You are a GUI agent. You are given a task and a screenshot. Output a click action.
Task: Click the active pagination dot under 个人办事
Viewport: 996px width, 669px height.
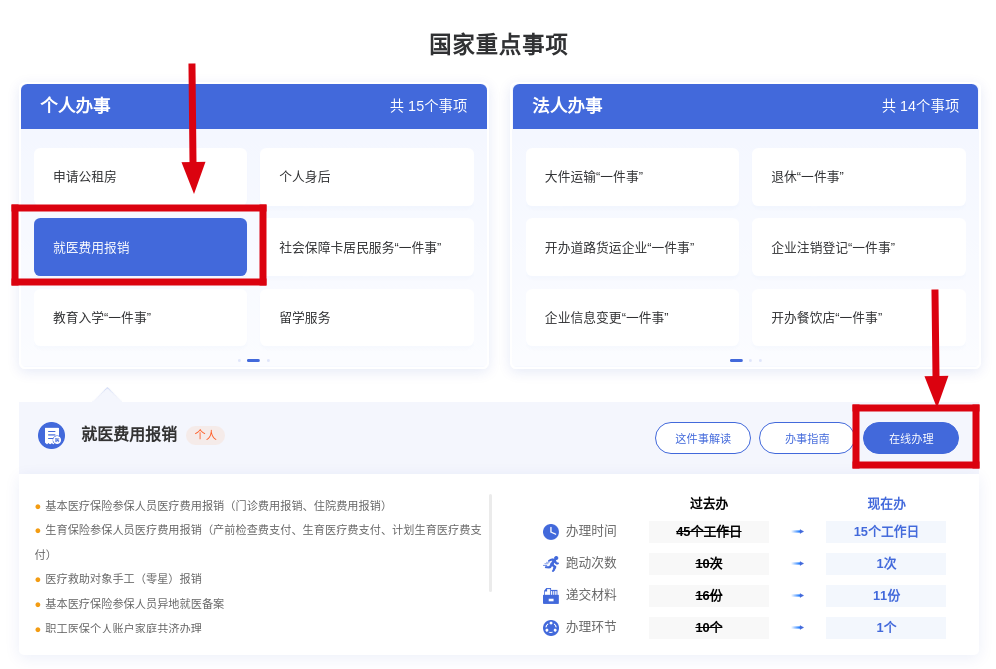tap(253, 360)
